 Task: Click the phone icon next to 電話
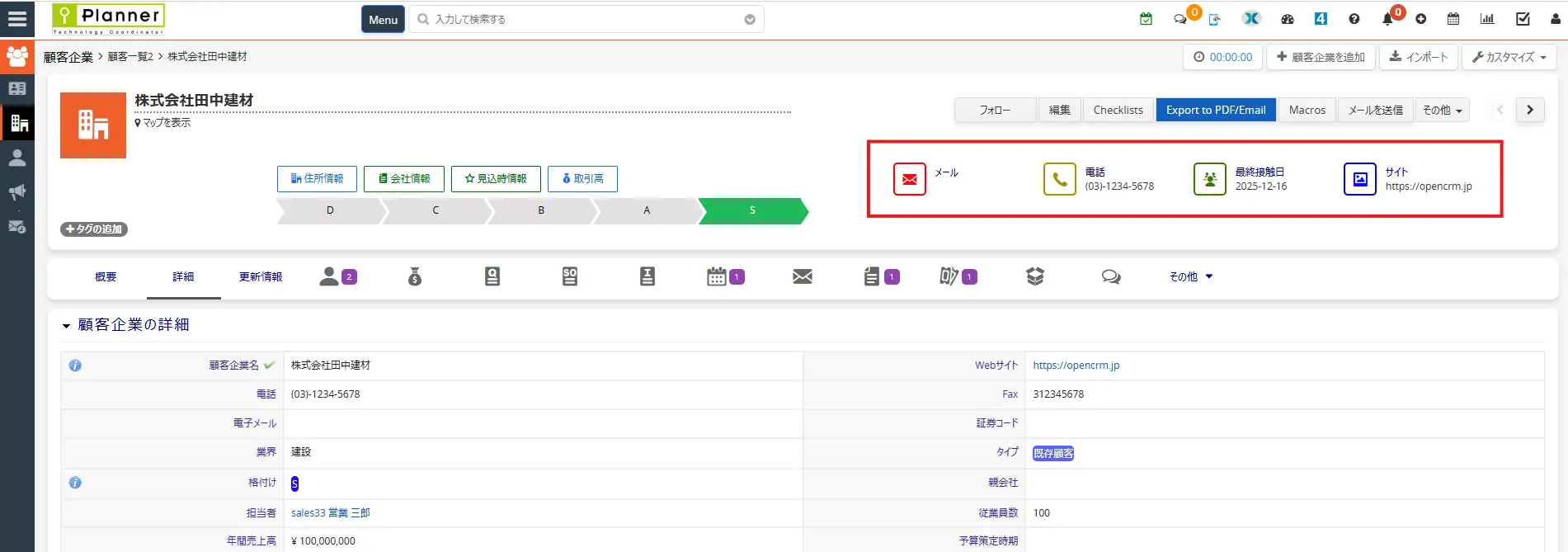1059,179
